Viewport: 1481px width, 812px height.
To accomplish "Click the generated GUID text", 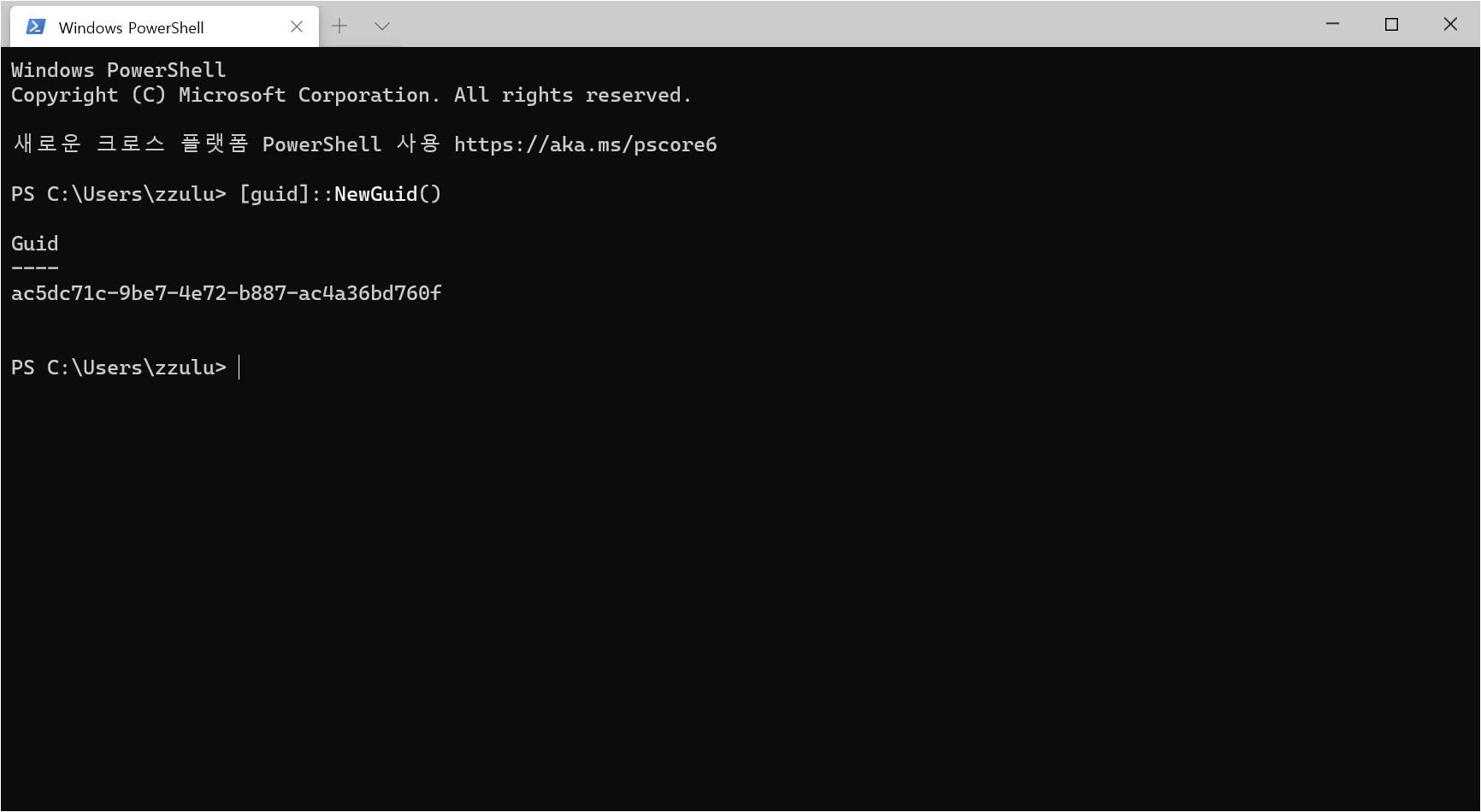I will [226, 293].
